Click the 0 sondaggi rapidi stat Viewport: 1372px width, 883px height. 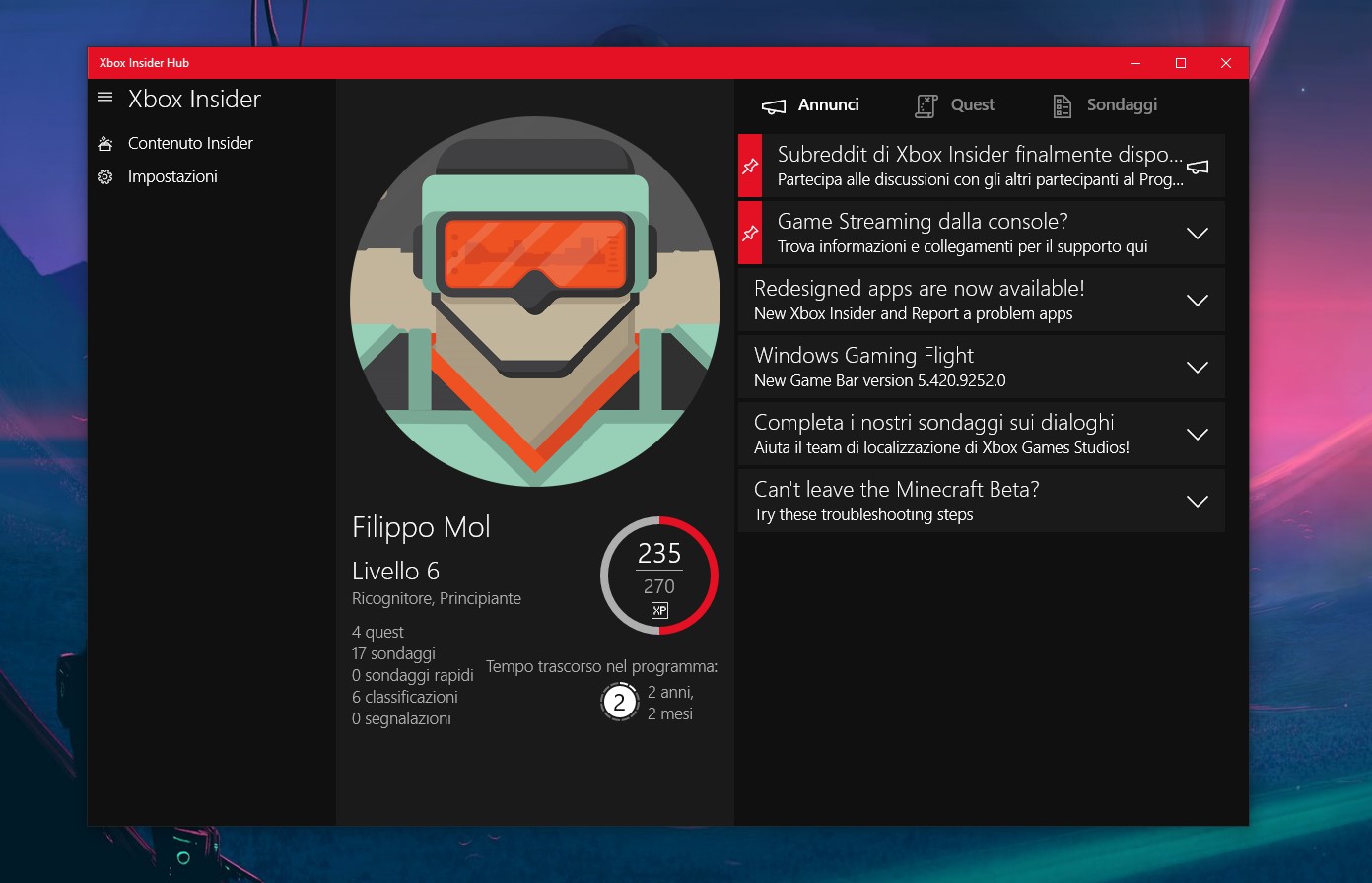click(413, 676)
